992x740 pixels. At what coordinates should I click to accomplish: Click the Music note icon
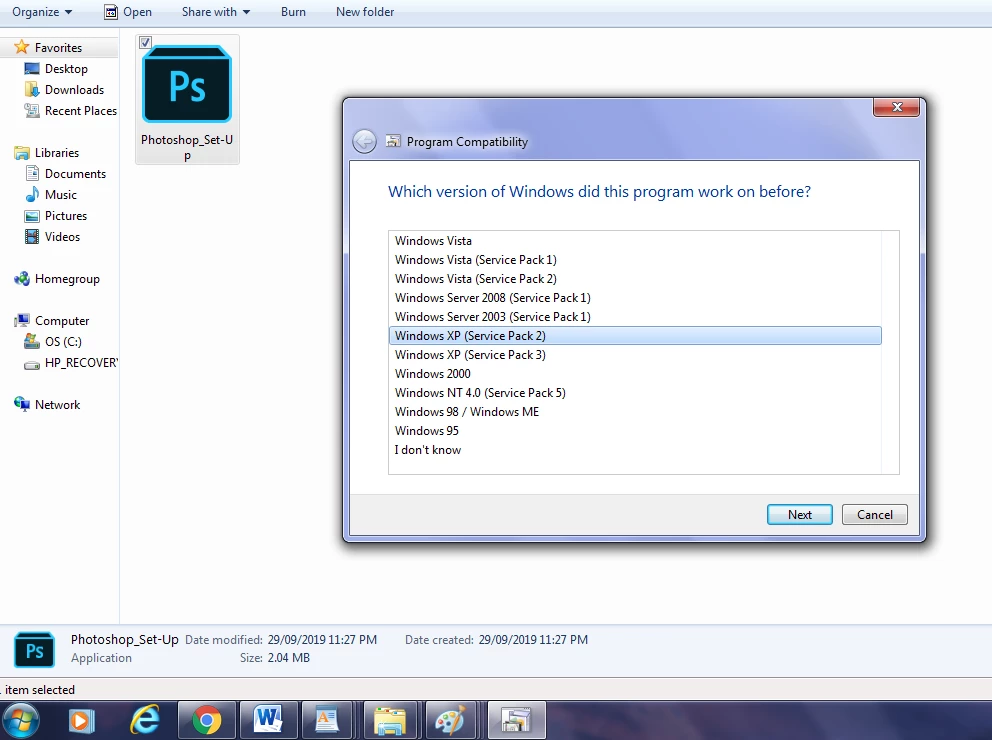coord(32,194)
